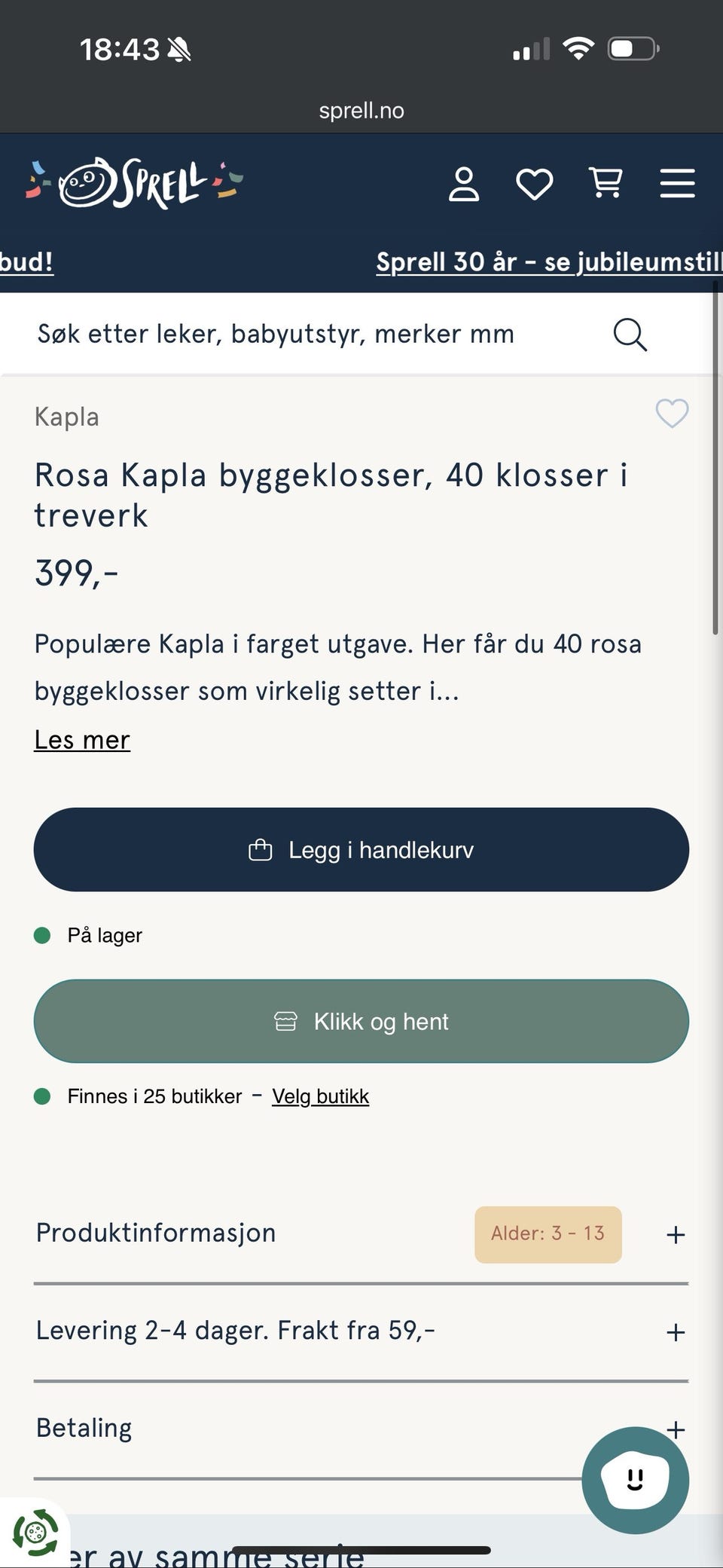723x1568 pixels.
Task: Open the user account icon
Action: click(x=464, y=184)
